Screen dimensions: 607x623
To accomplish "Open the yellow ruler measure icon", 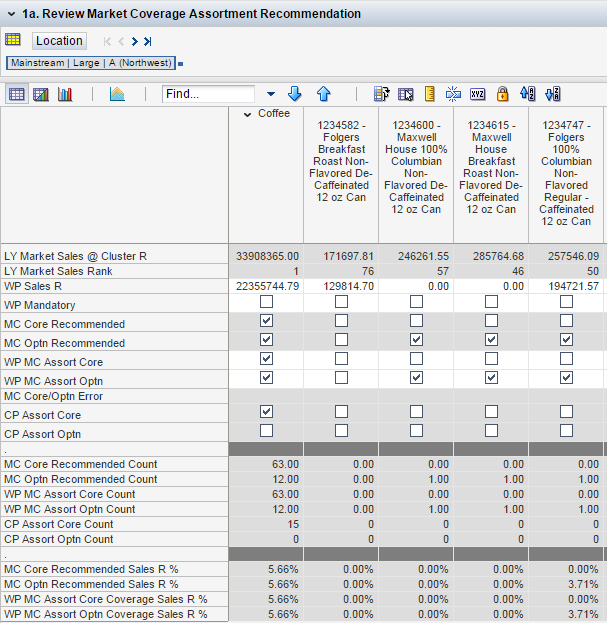I will (x=429, y=94).
